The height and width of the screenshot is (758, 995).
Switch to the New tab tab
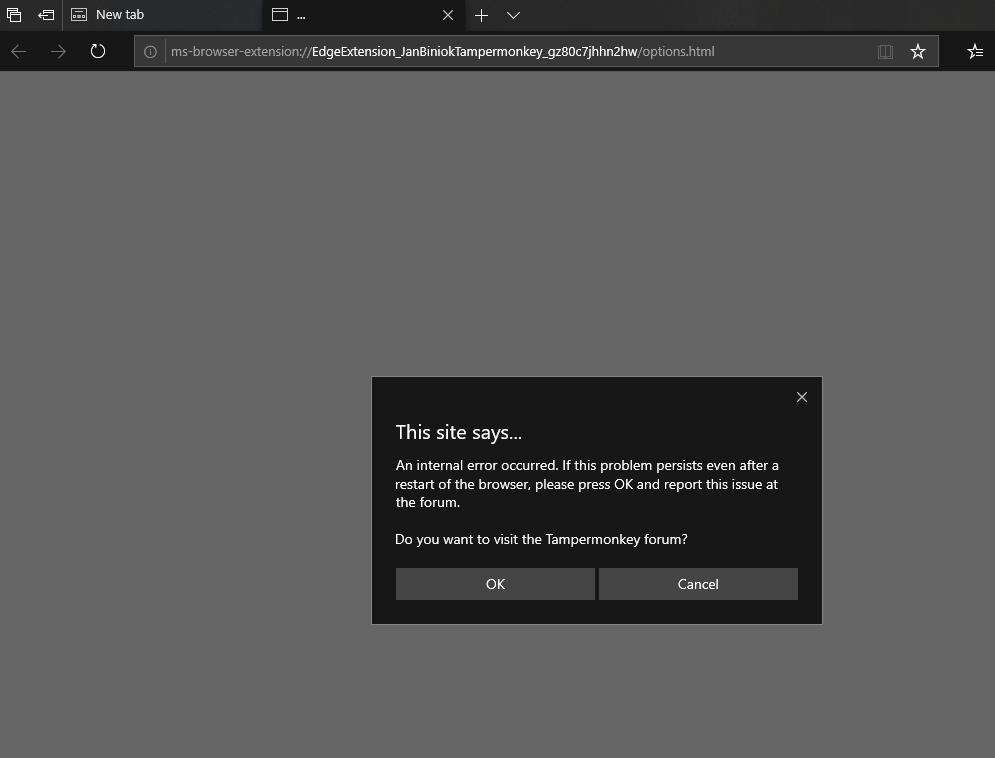(162, 15)
